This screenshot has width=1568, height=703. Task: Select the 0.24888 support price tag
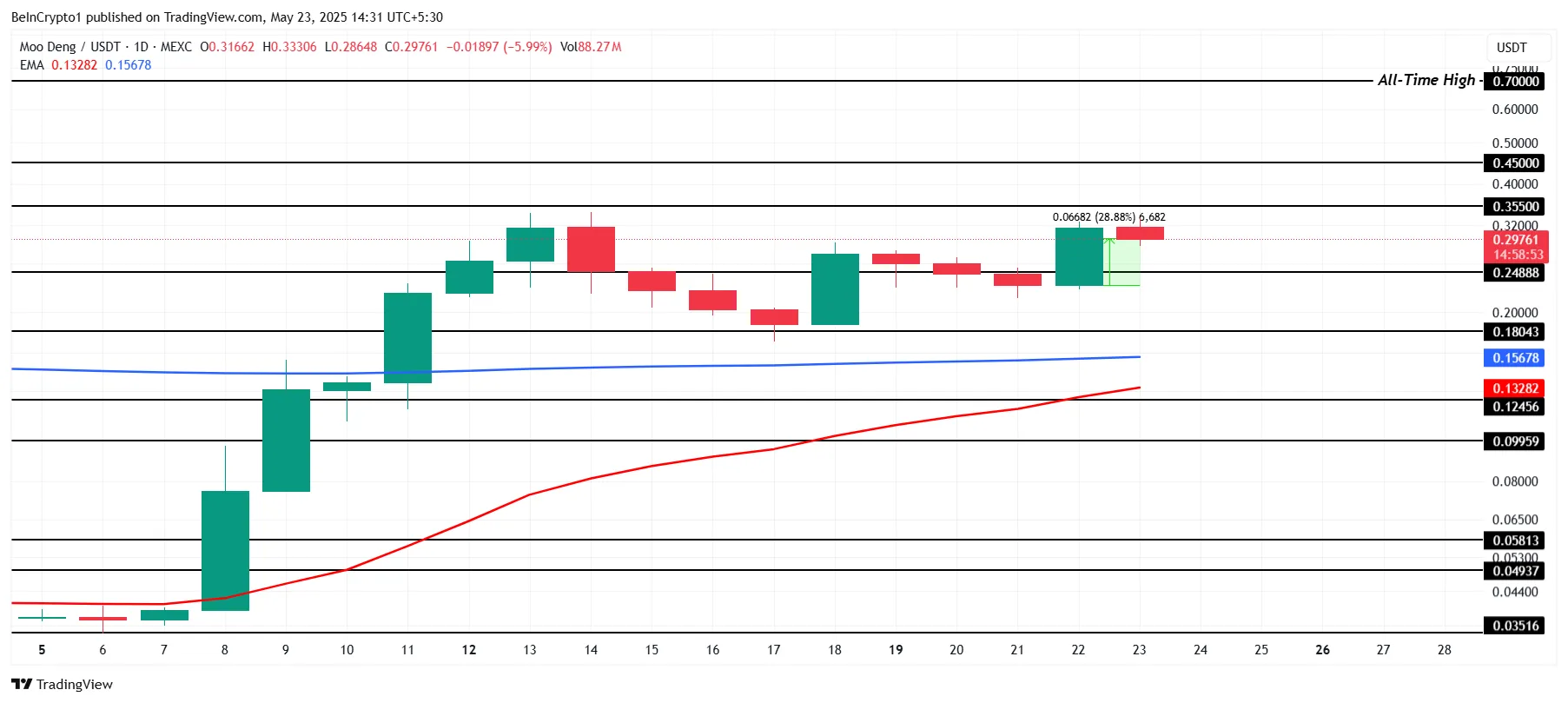click(1514, 273)
